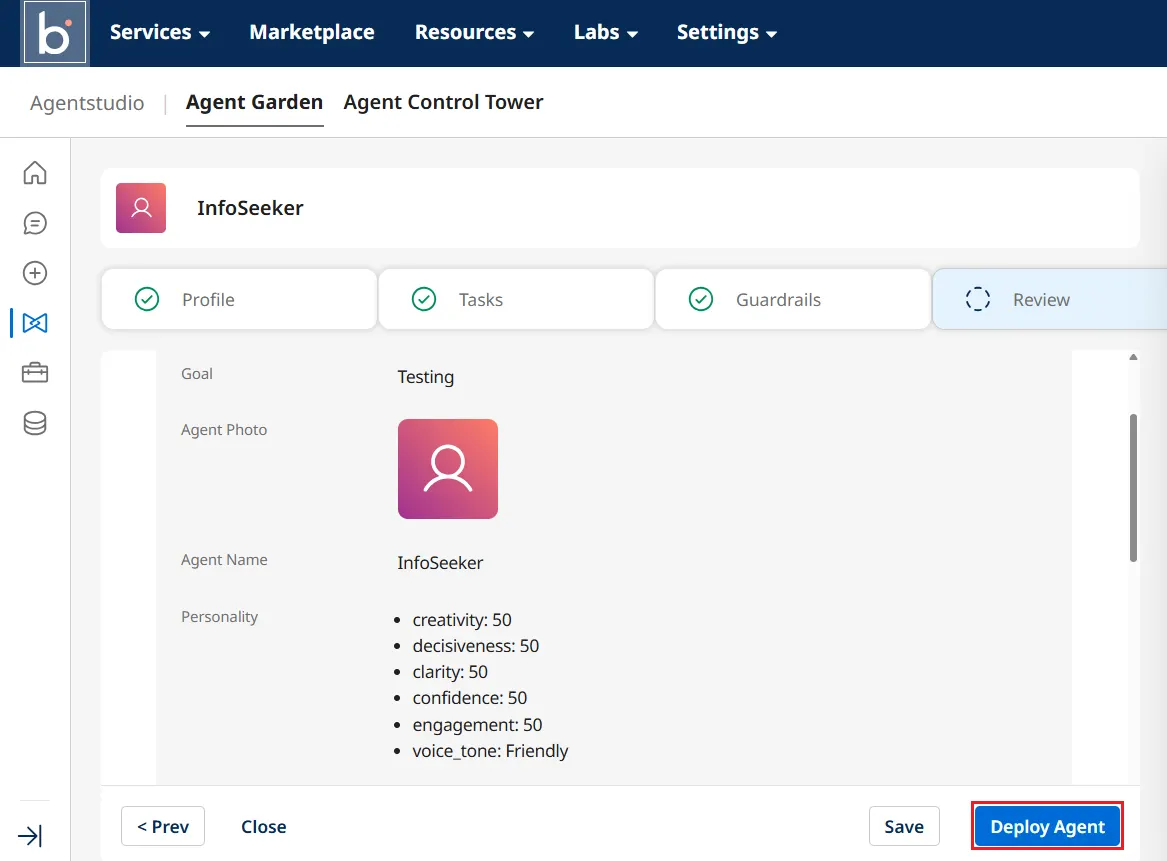This screenshot has width=1167, height=861.
Task: Expand the Resources dropdown menu
Action: (x=474, y=33)
